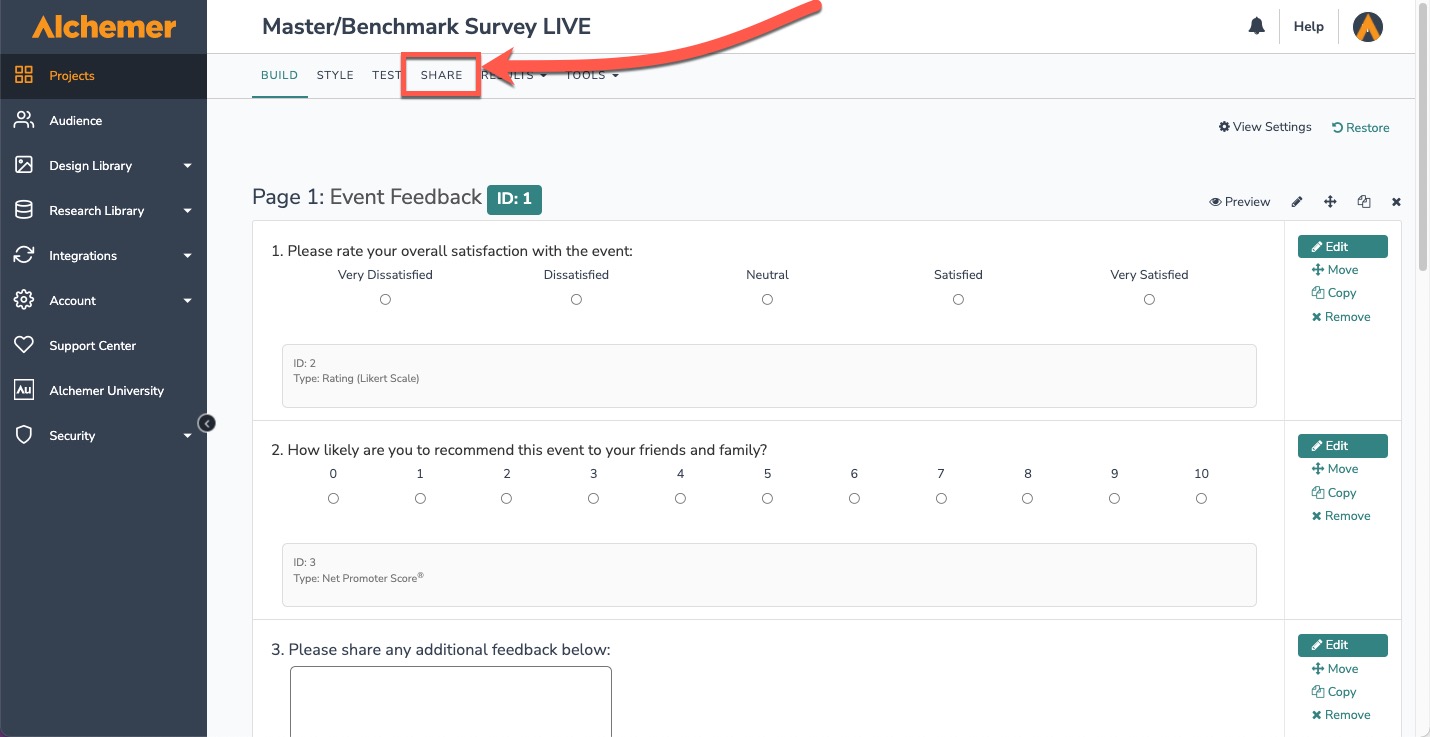Select rating 10 on the recommend scale
1430x737 pixels.
[x=1201, y=499]
